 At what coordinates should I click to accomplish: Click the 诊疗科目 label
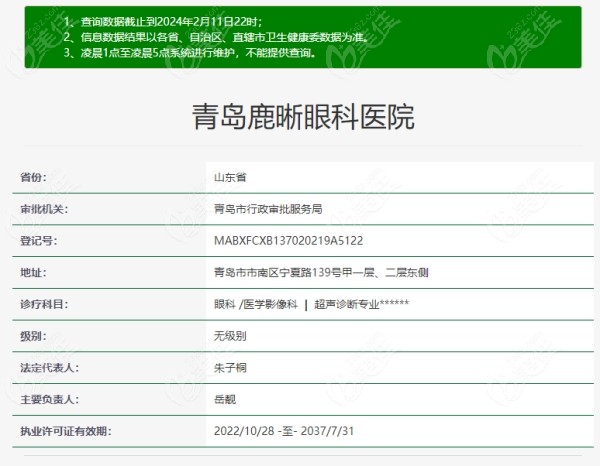[44, 304]
